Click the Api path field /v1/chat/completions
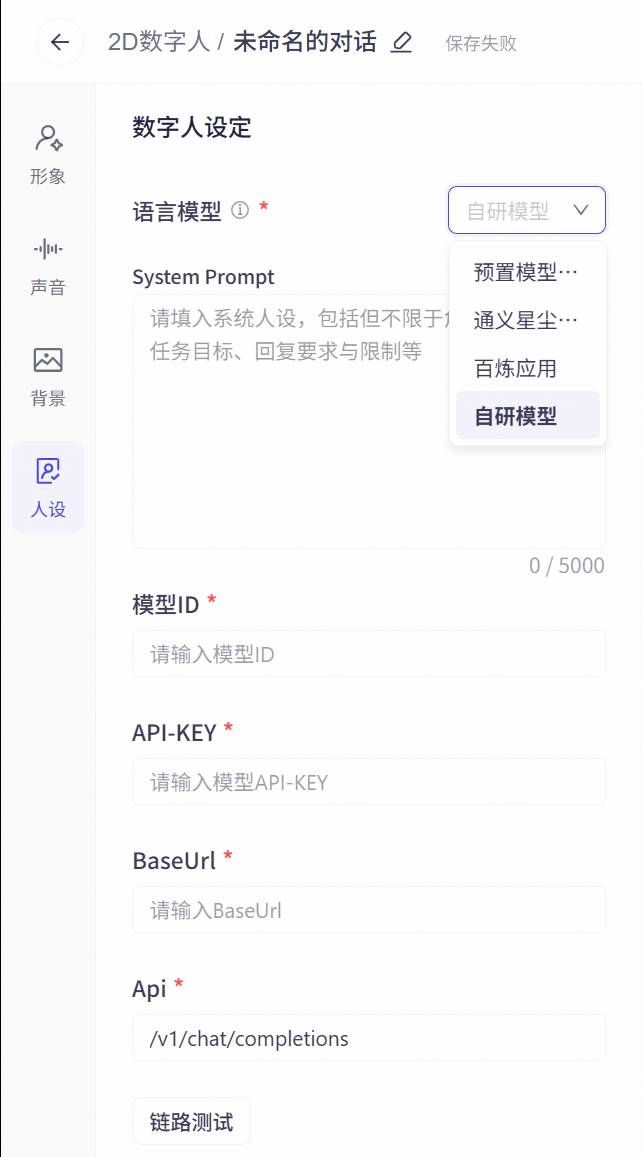Viewport: 642px width, 1157px height. [x=369, y=1037]
